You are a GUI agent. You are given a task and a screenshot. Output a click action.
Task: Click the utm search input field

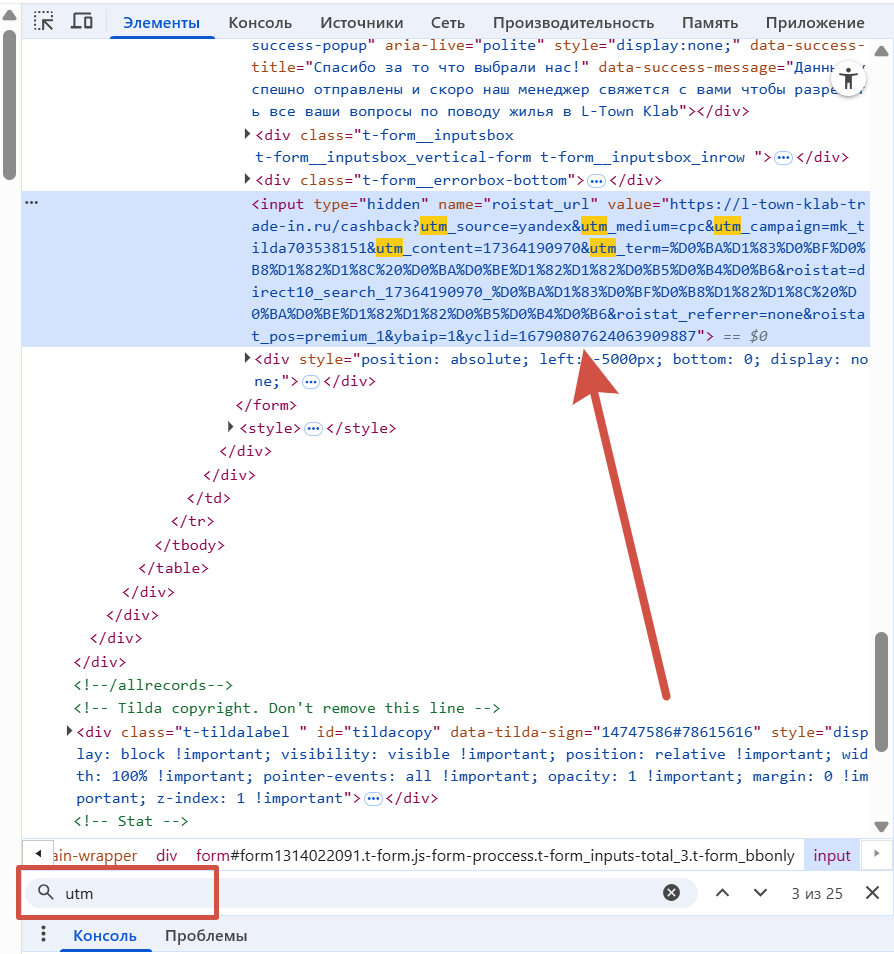tap(350, 893)
